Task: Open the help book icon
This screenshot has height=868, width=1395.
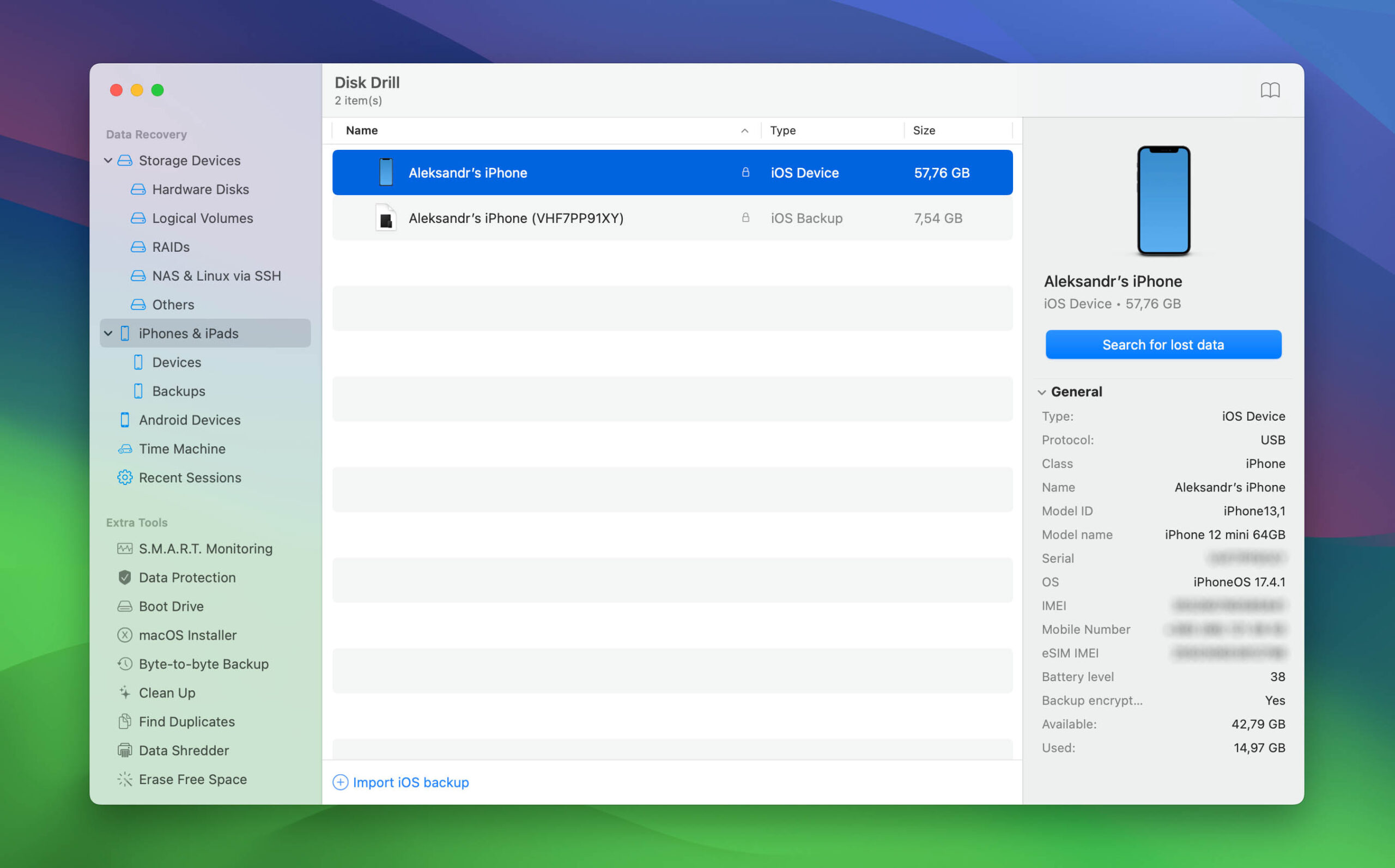Action: point(1270,90)
